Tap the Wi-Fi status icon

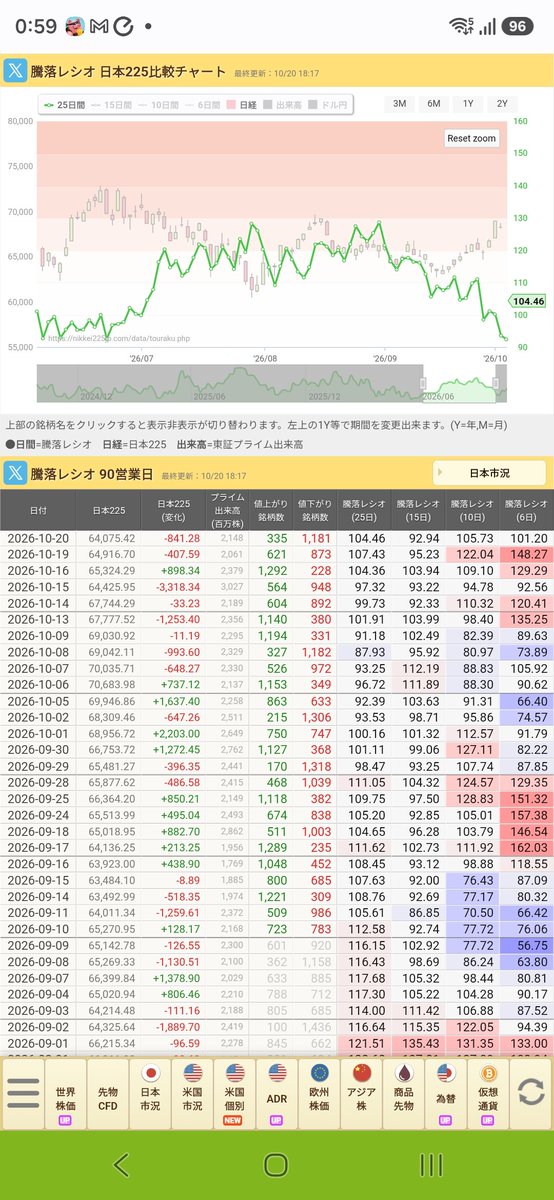click(x=461, y=26)
